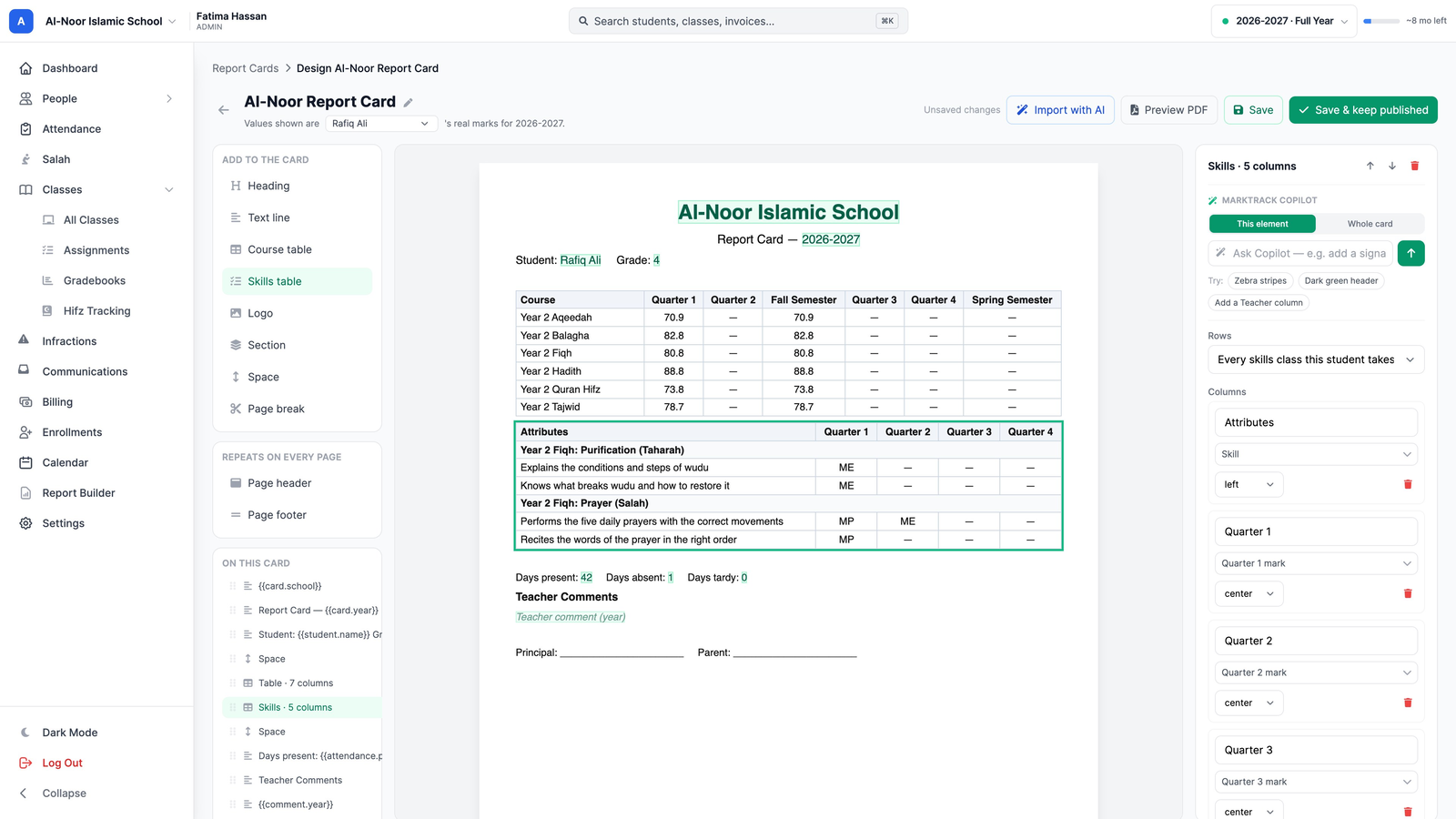Image resolution: width=1456 pixels, height=819 pixels.
Task: Open the student selector showing Rafiq Ali
Action: (x=381, y=124)
